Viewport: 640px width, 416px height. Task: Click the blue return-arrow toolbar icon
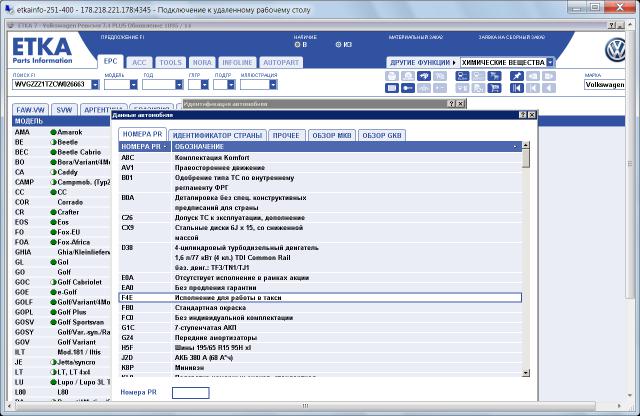424,76
